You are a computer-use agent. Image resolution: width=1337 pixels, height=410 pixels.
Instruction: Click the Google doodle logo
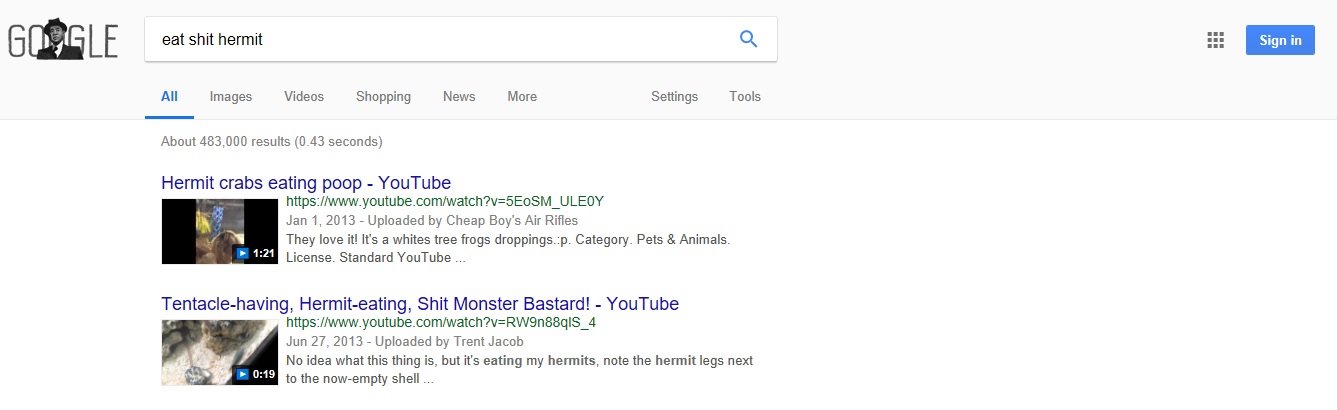pos(63,40)
